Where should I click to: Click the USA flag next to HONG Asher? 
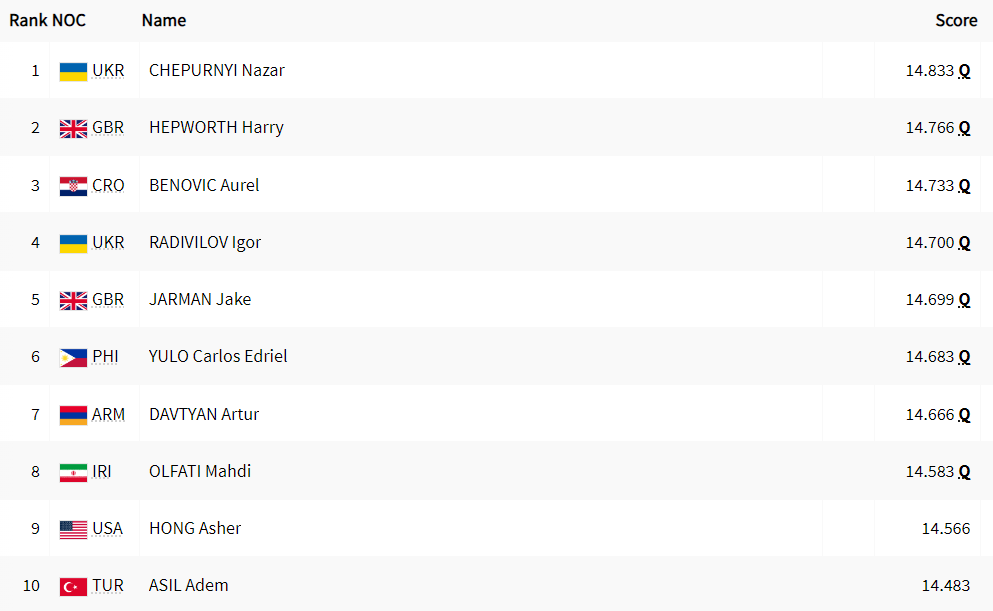pyautogui.click(x=73, y=529)
